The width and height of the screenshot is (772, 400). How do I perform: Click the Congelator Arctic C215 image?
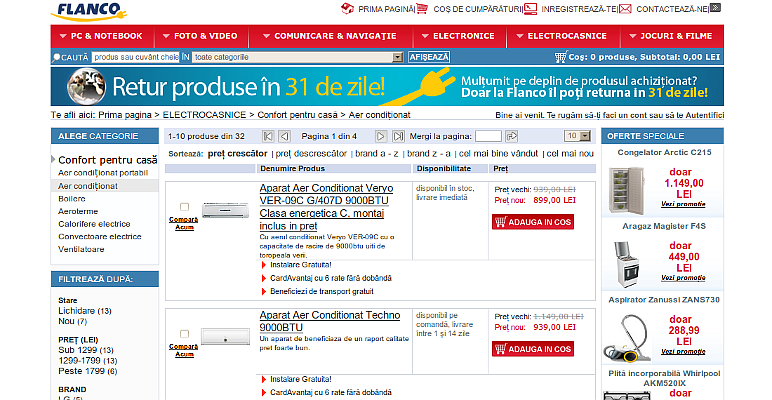coord(626,191)
